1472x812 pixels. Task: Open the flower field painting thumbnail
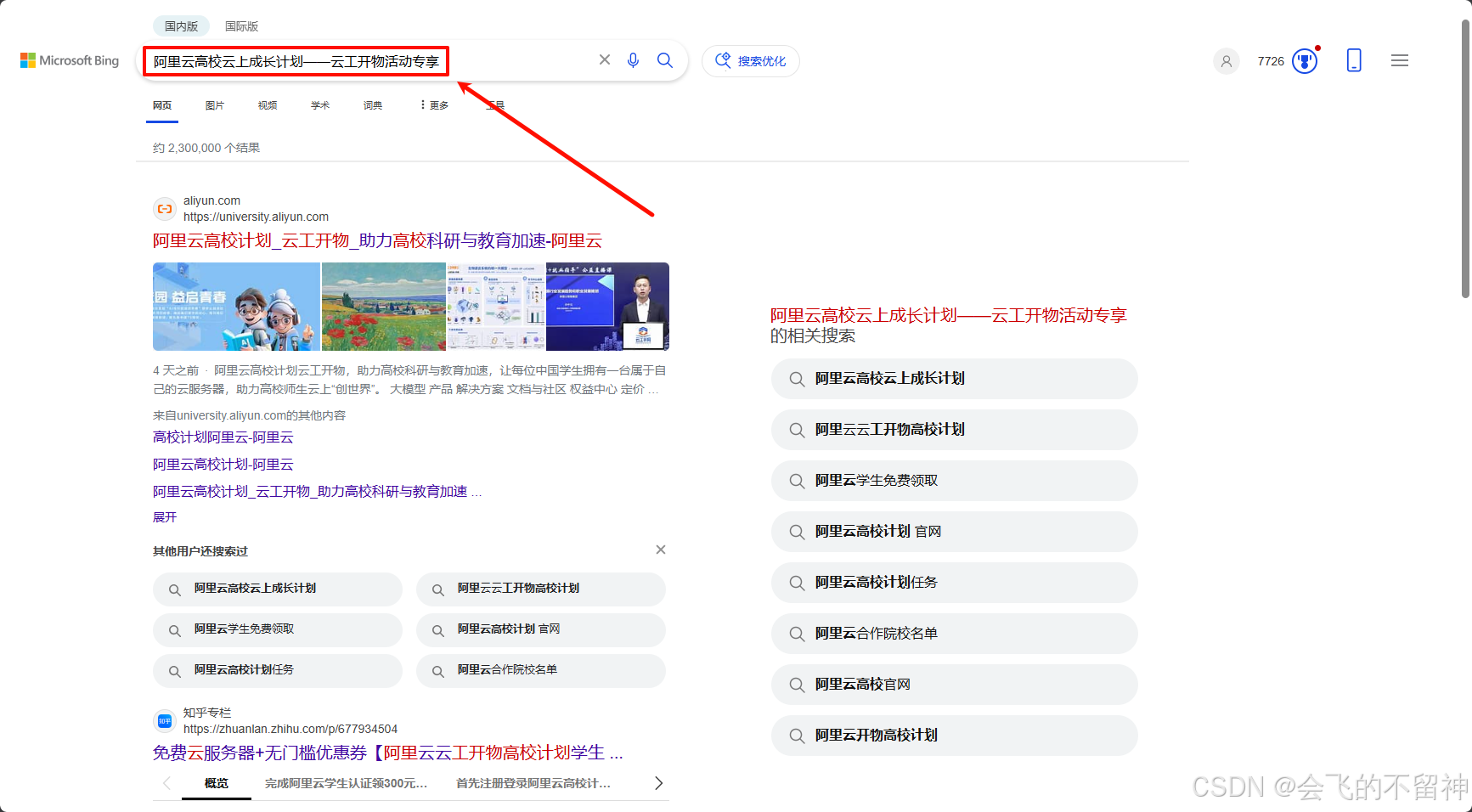pyautogui.click(x=384, y=307)
